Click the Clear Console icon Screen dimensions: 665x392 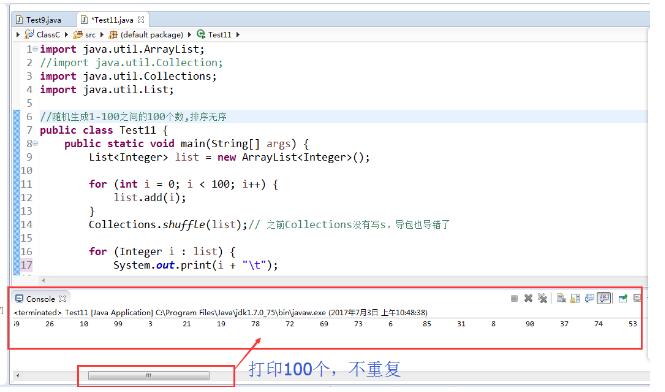pyautogui.click(x=561, y=298)
